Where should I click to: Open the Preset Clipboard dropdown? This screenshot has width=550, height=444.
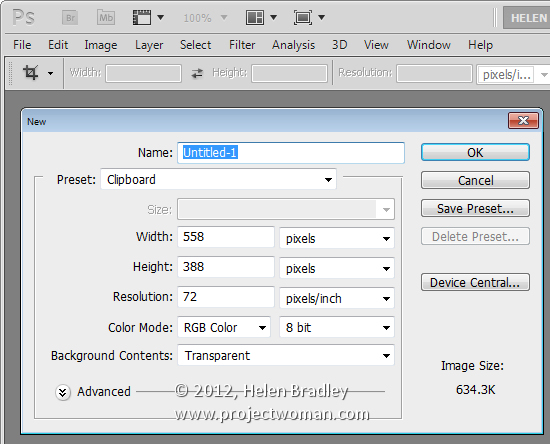pyautogui.click(x=219, y=180)
